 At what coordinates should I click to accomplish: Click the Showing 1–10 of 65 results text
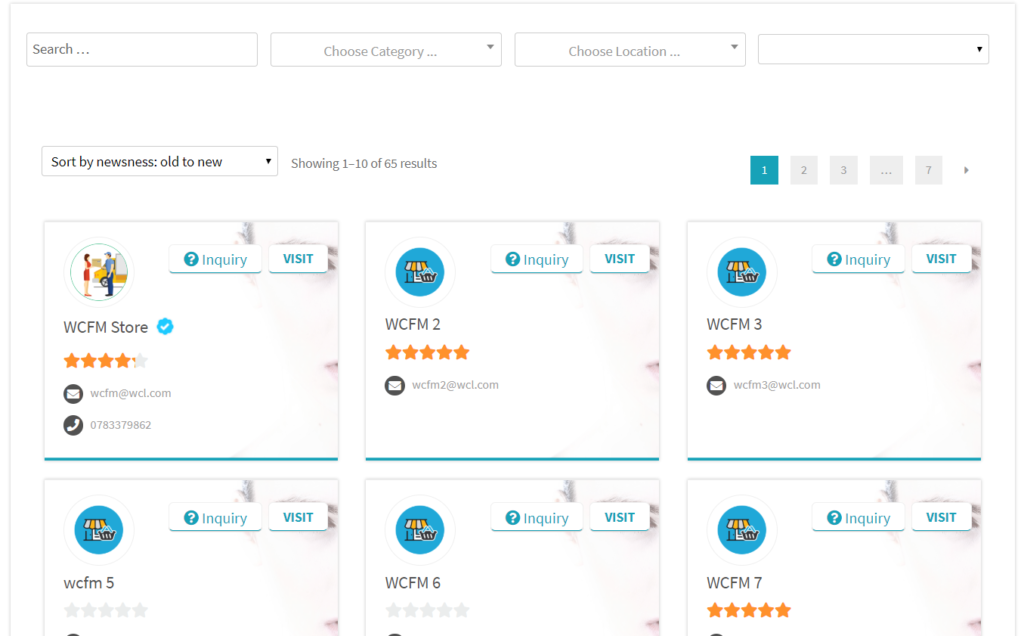click(364, 163)
